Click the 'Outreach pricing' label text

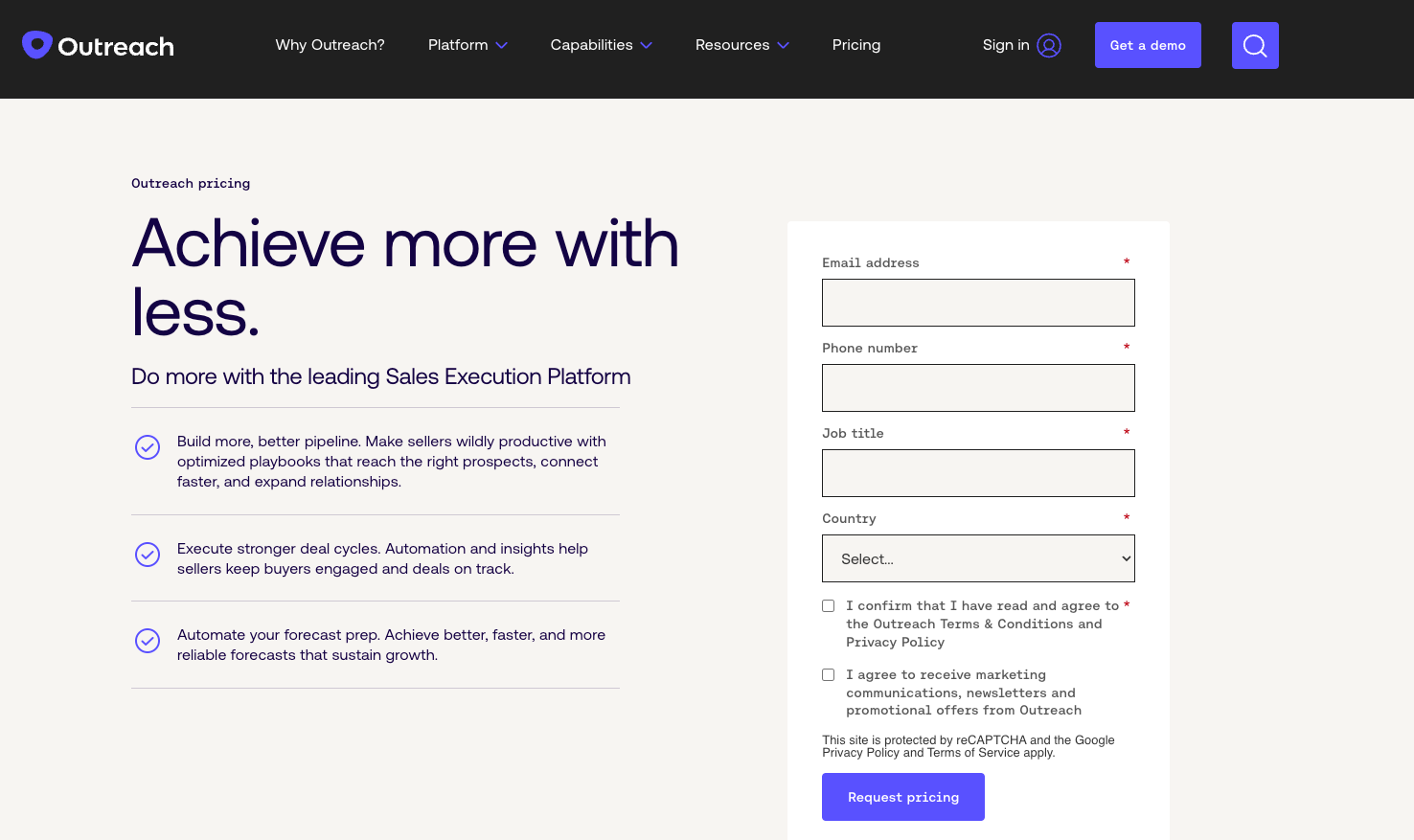[x=191, y=183]
